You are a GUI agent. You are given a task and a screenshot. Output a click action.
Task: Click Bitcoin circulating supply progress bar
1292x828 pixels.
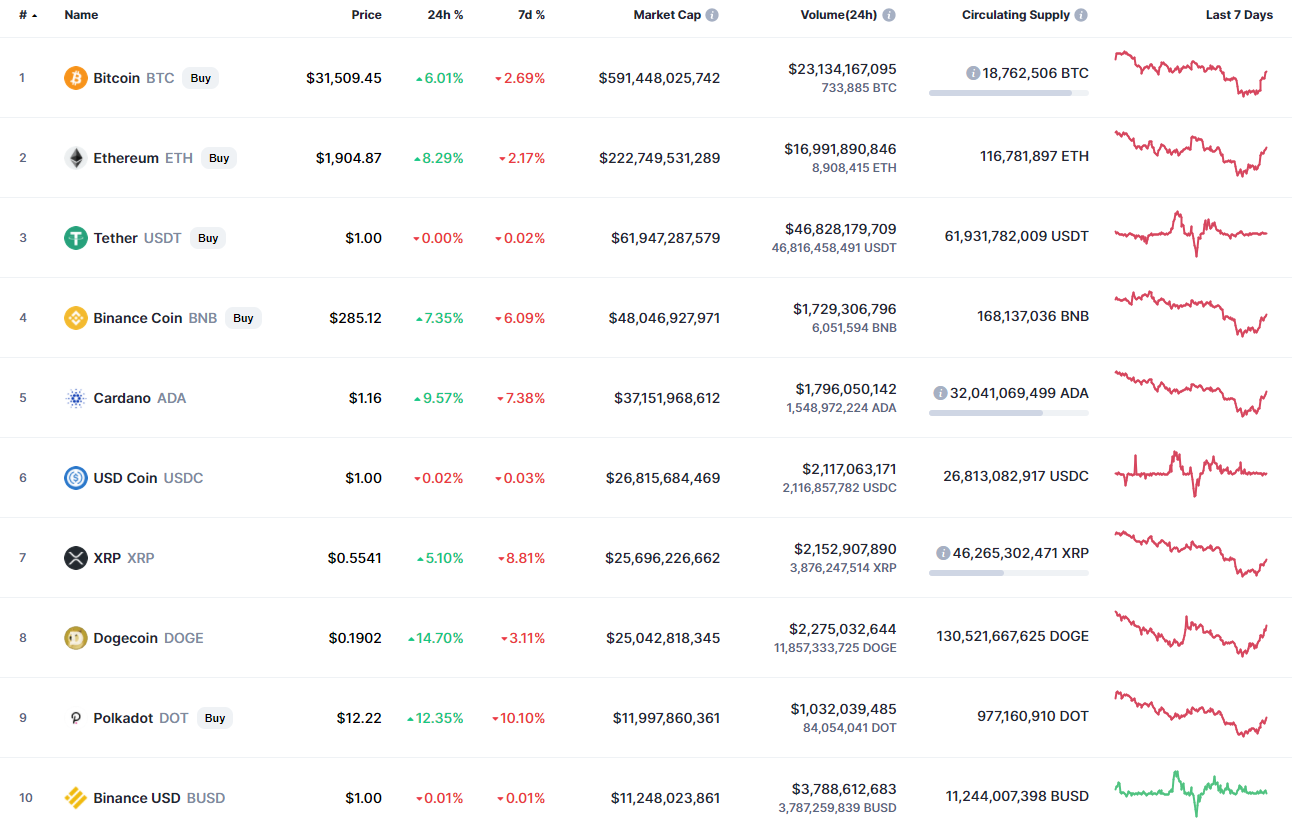click(1009, 93)
